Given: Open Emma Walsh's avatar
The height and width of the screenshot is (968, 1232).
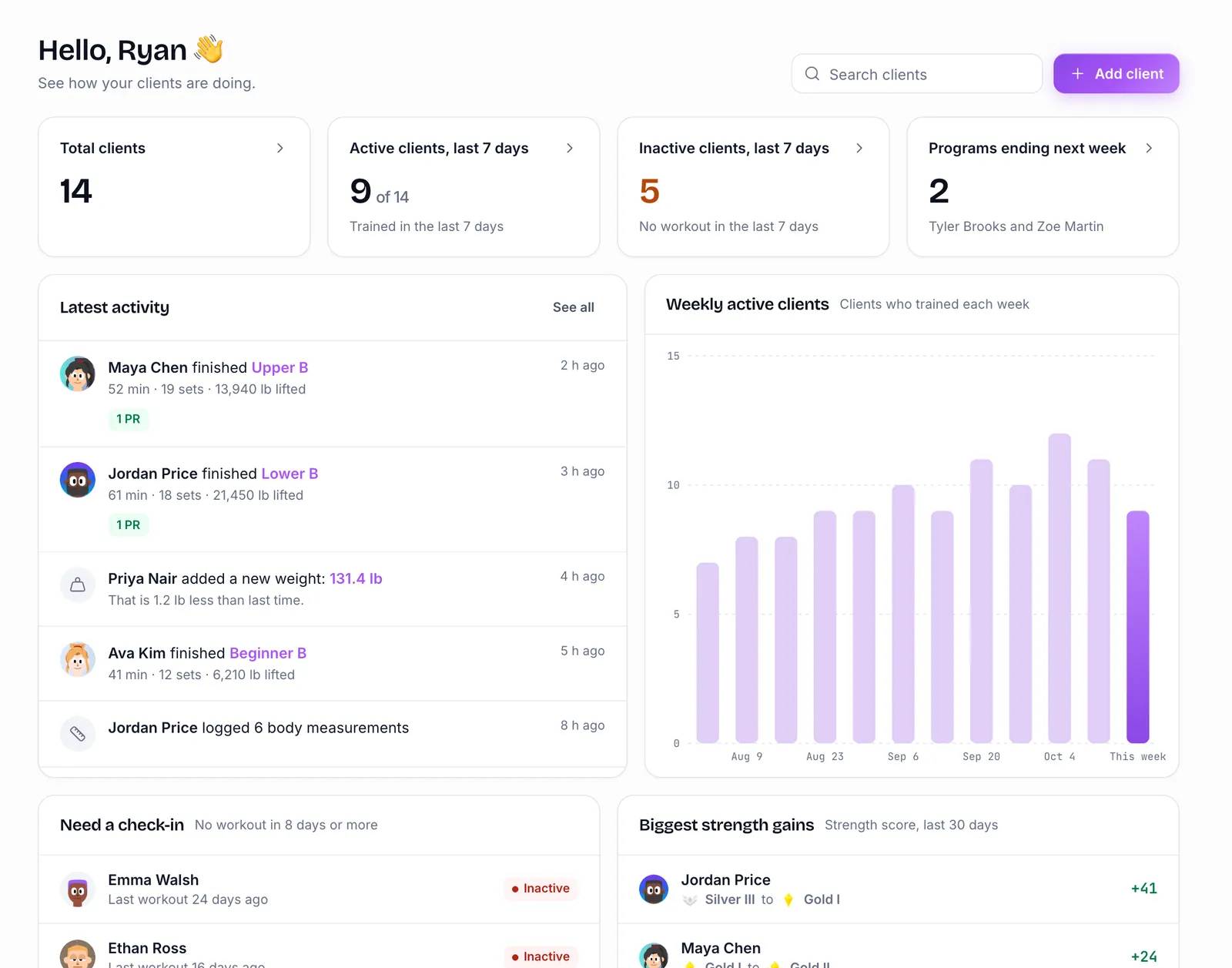Looking at the screenshot, I should (78, 889).
